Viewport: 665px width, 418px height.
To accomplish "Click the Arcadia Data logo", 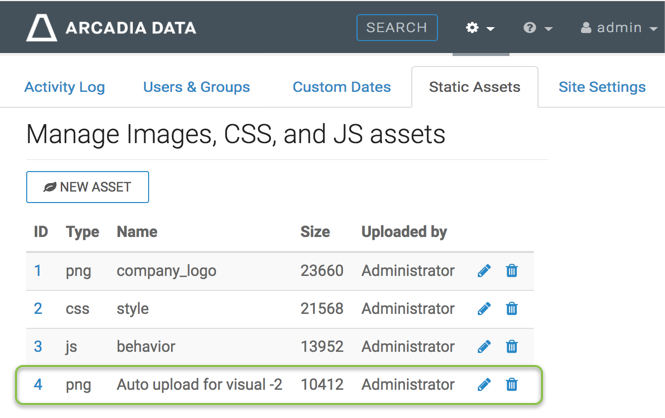I will pyautogui.click(x=111, y=27).
